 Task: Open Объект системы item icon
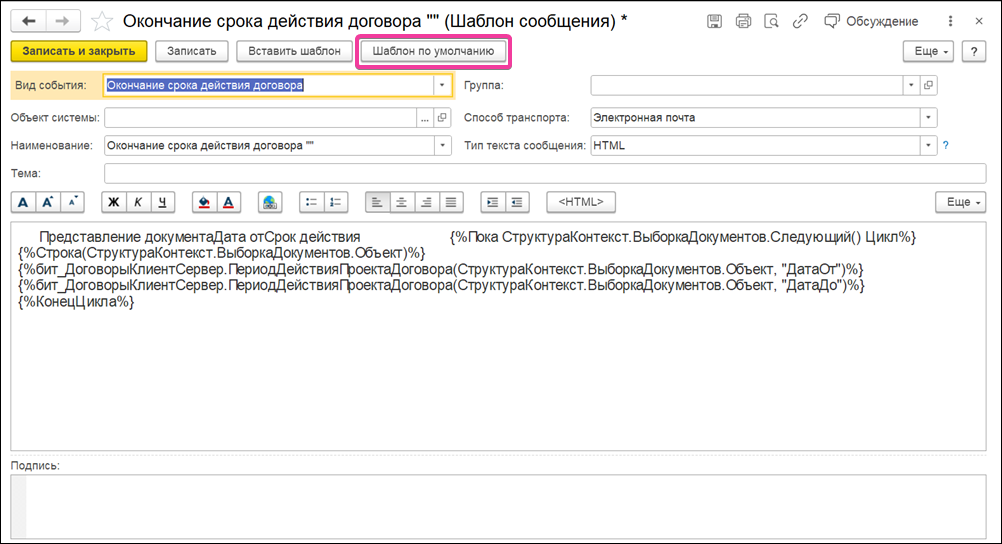pos(442,118)
